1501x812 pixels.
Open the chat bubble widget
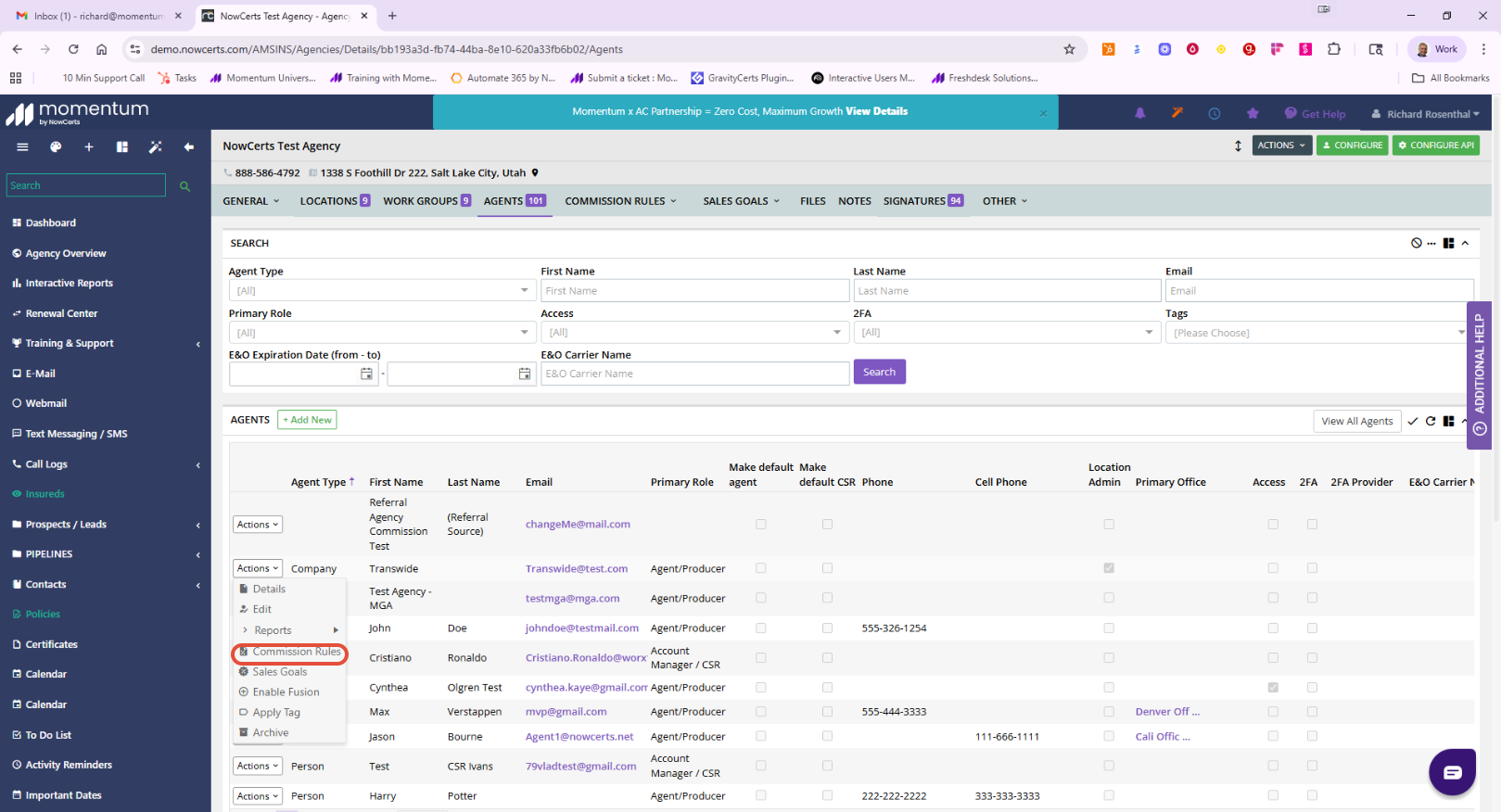(1452, 772)
